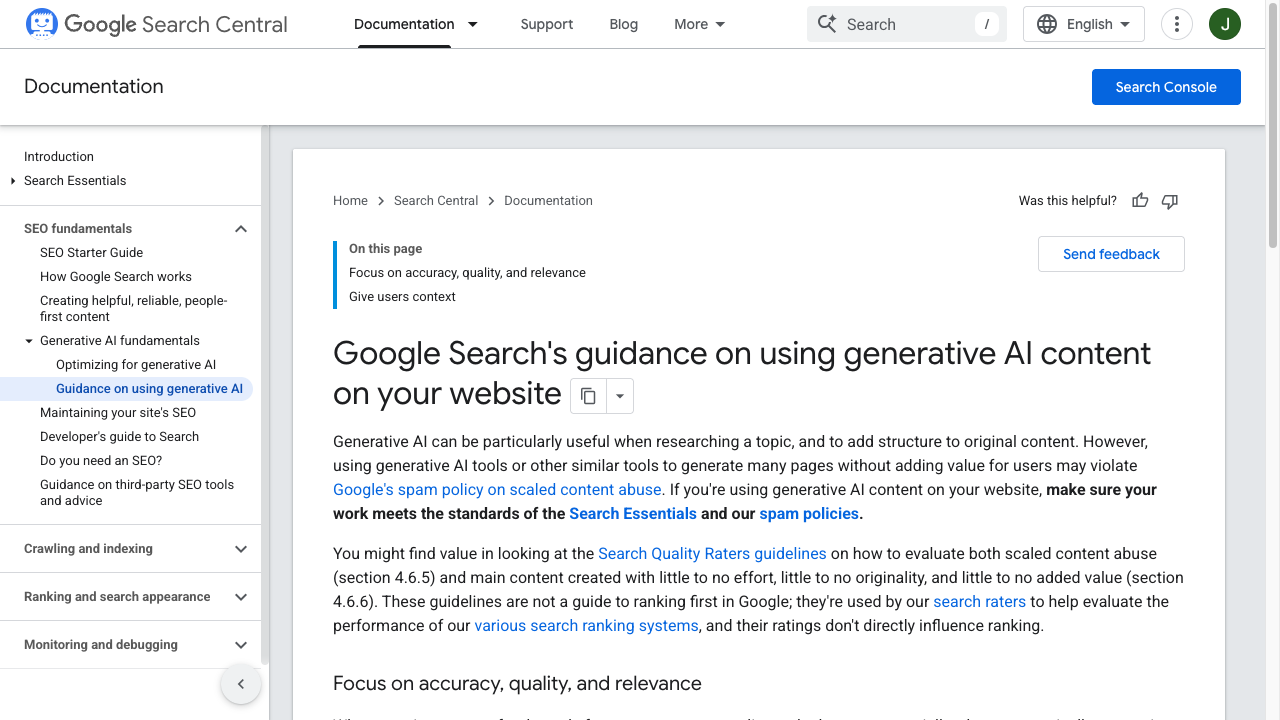Select the Documentation tab

point(404,24)
